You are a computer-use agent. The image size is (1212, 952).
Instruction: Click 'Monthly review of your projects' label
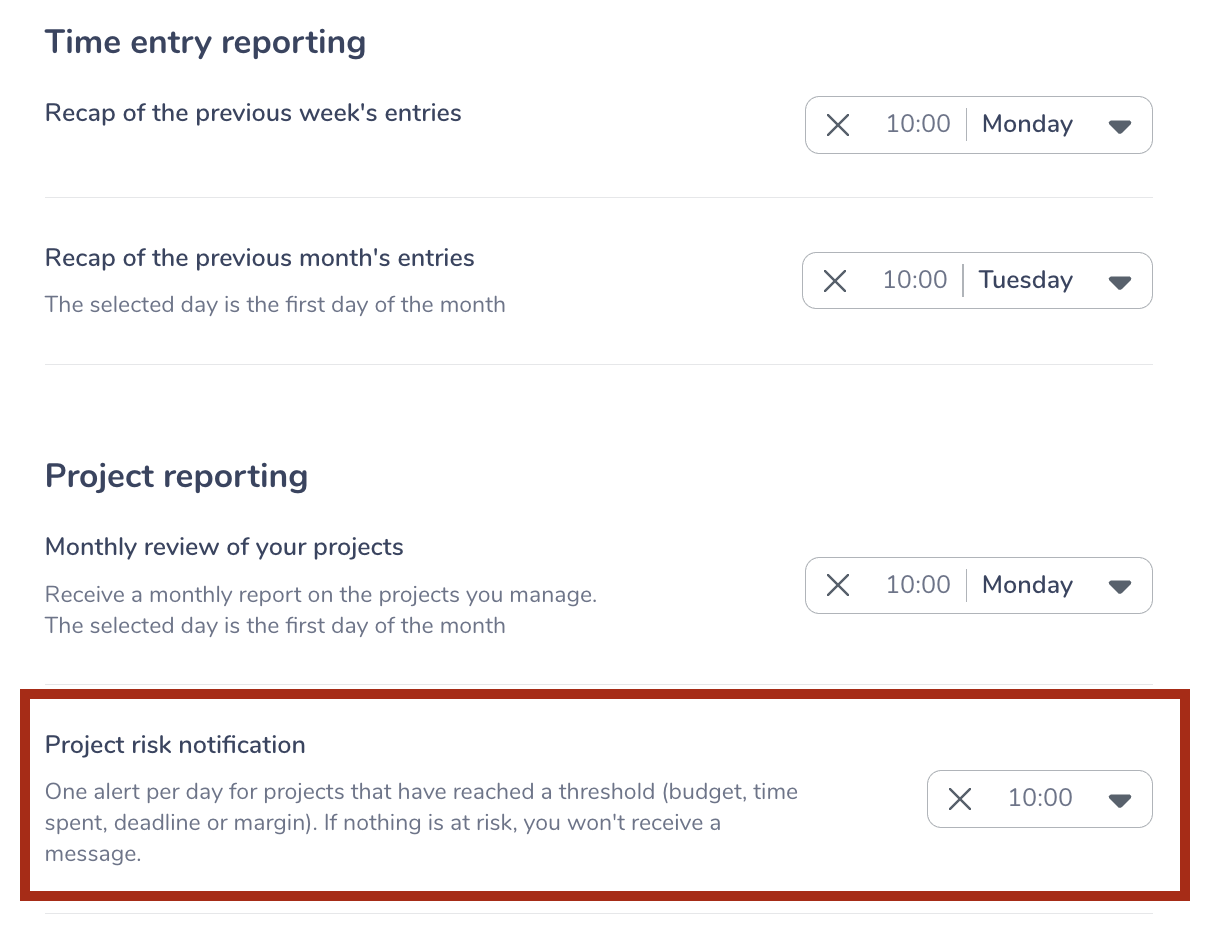click(224, 547)
